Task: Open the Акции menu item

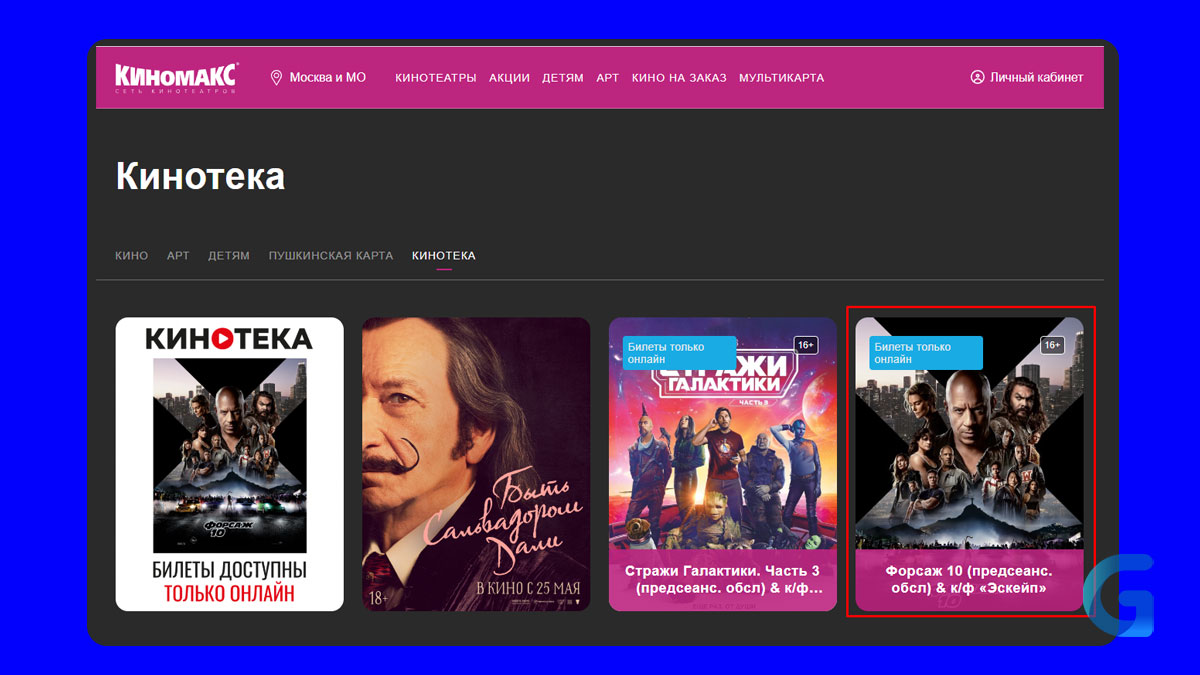Action: 509,78
